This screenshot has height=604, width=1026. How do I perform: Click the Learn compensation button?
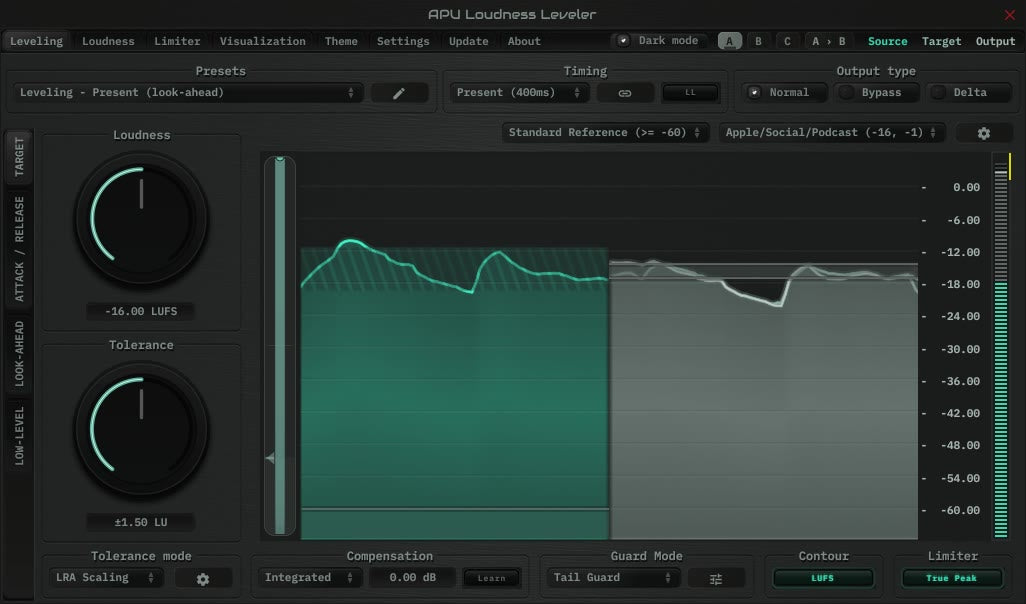(x=491, y=578)
